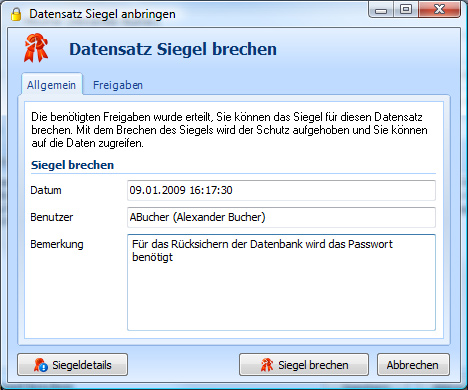Open Siegeldetails button

pyautogui.click(x=72, y=365)
